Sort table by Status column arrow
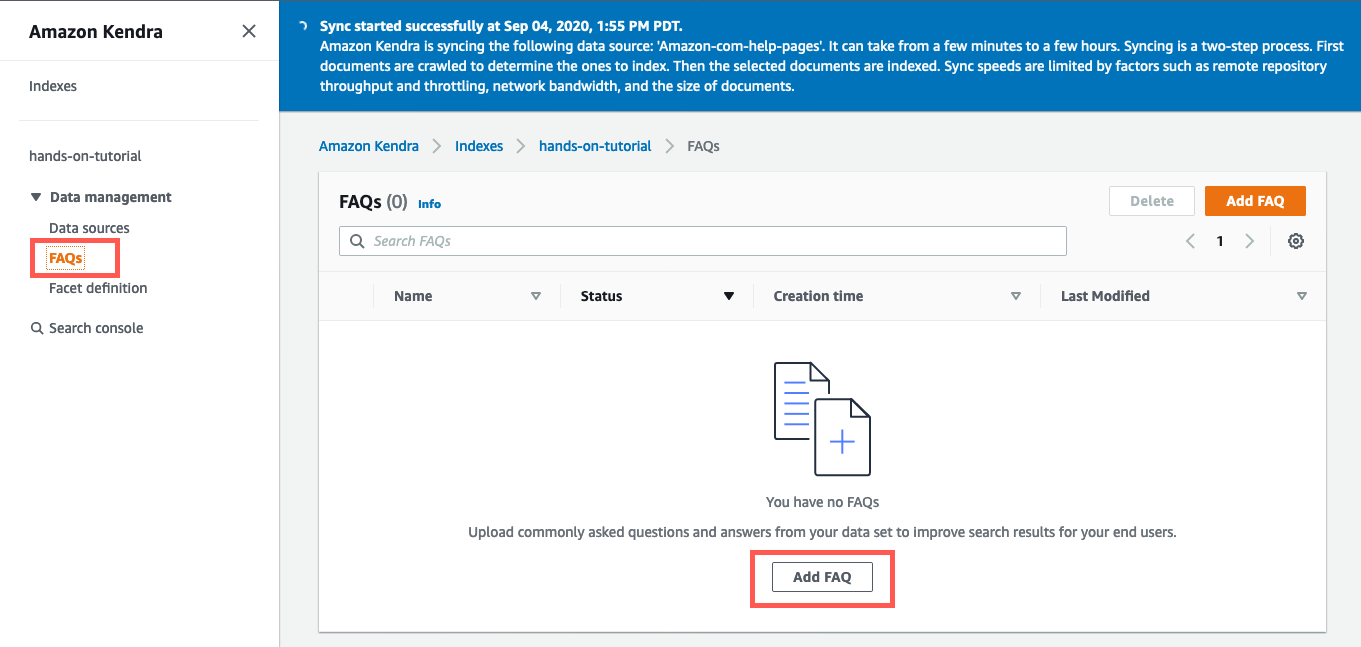Screen dimensions: 1361x647 (729, 296)
